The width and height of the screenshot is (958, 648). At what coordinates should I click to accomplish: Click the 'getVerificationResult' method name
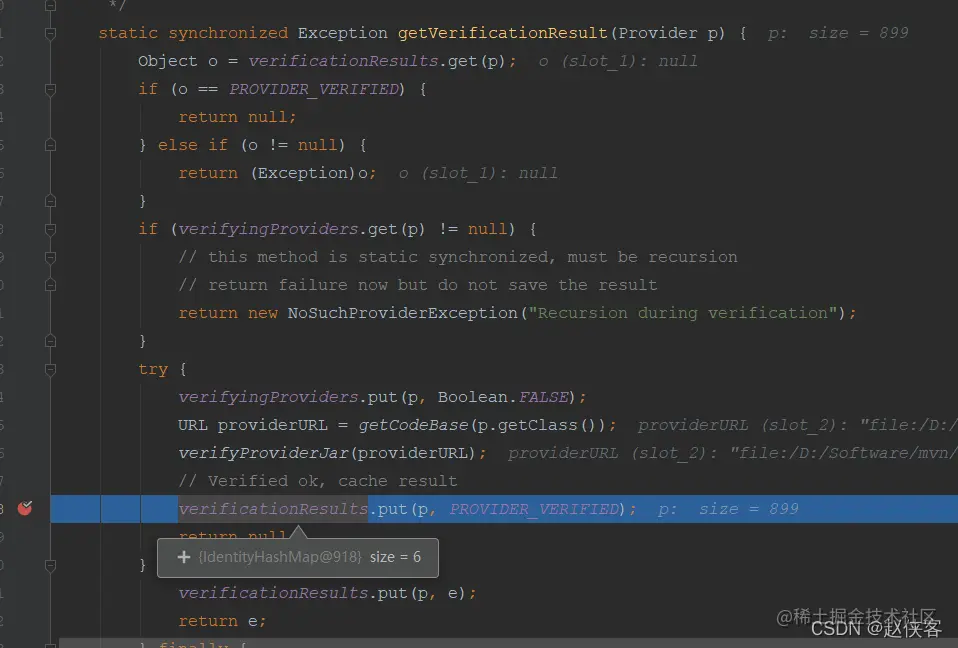(502, 33)
